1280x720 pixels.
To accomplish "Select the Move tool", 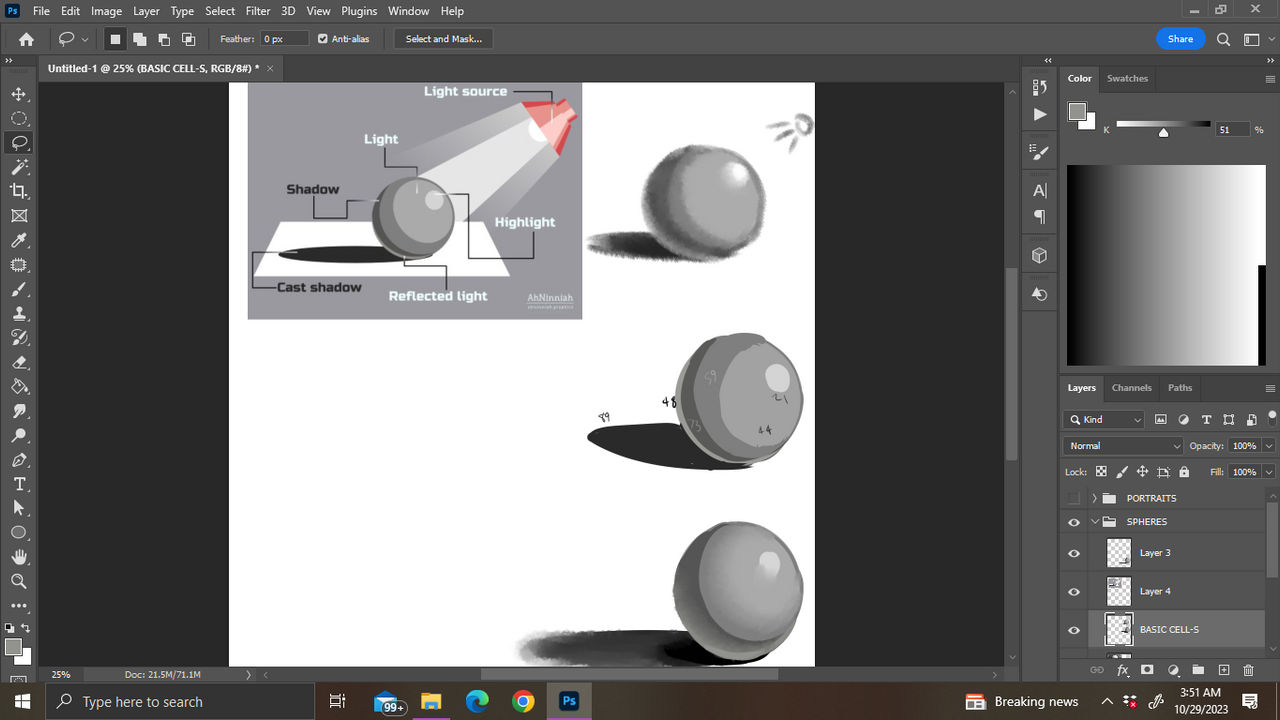I will [20, 93].
